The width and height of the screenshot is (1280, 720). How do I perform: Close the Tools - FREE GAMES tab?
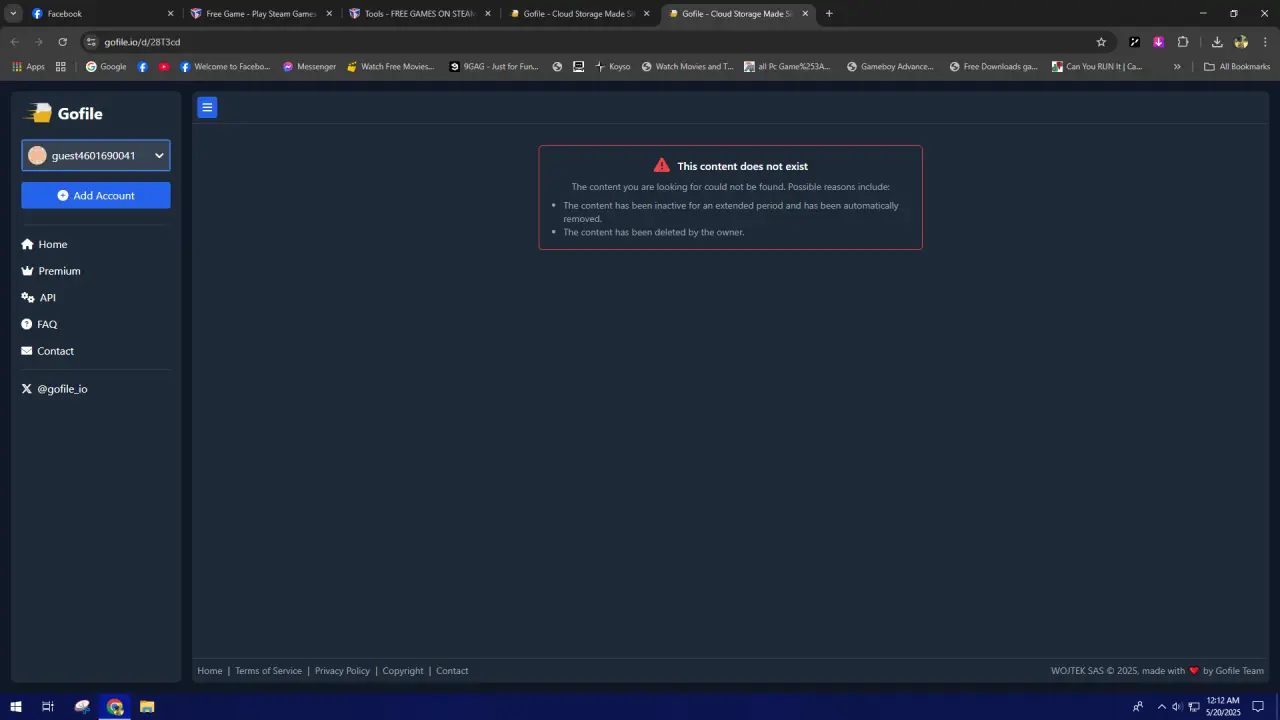(488, 14)
